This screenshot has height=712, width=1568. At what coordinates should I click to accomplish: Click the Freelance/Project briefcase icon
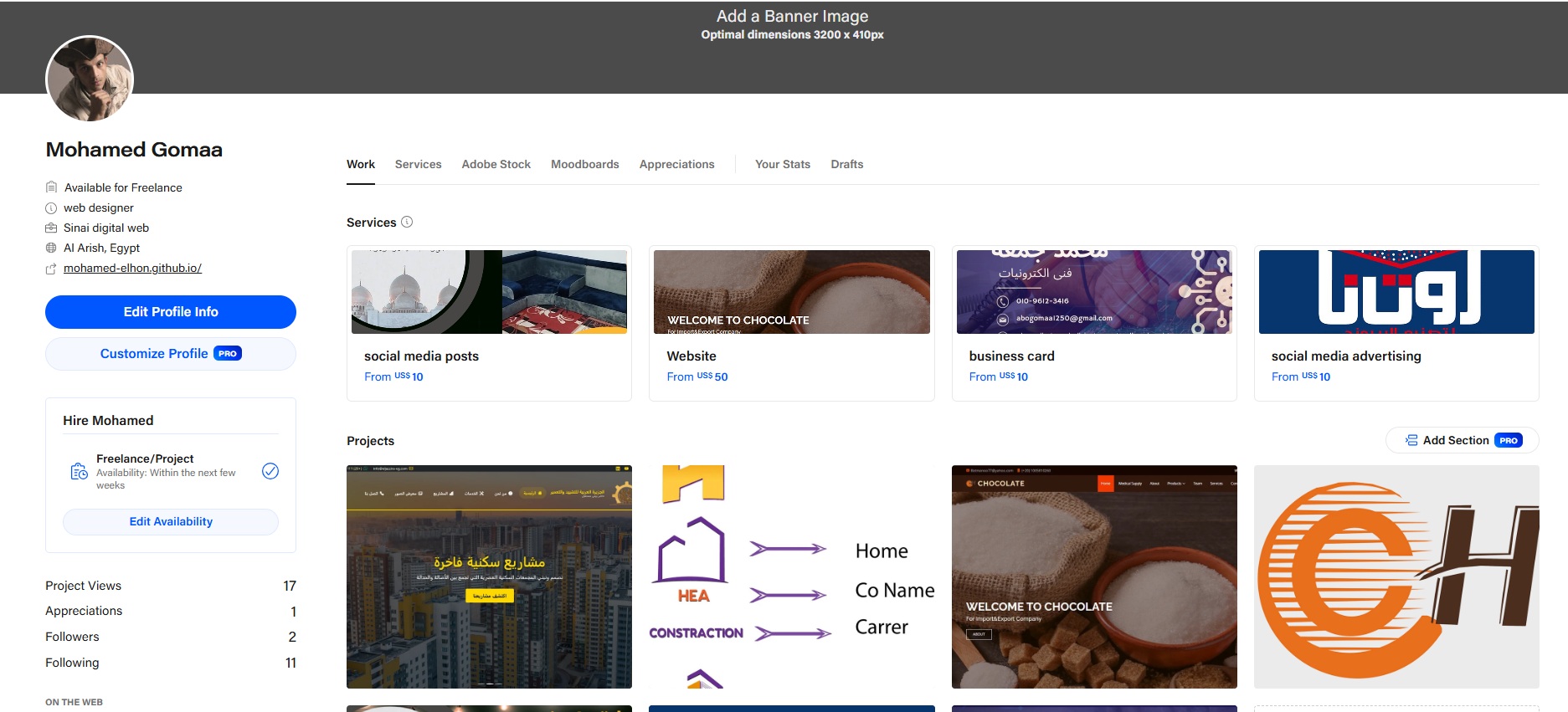pos(79,471)
